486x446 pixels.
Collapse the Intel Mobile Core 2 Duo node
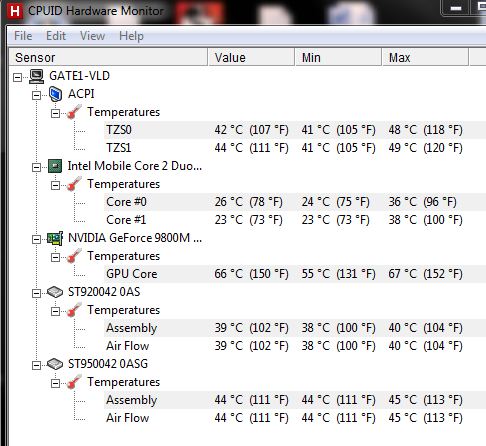(x=36, y=167)
